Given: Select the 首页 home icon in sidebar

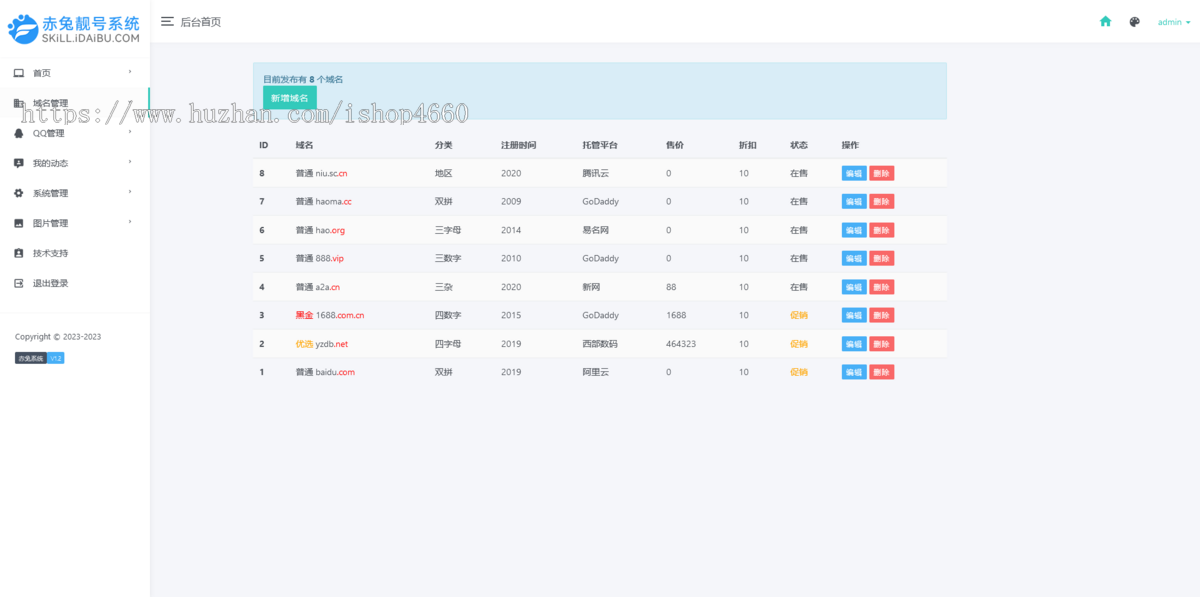Looking at the screenshot, I should coord(17,72).
